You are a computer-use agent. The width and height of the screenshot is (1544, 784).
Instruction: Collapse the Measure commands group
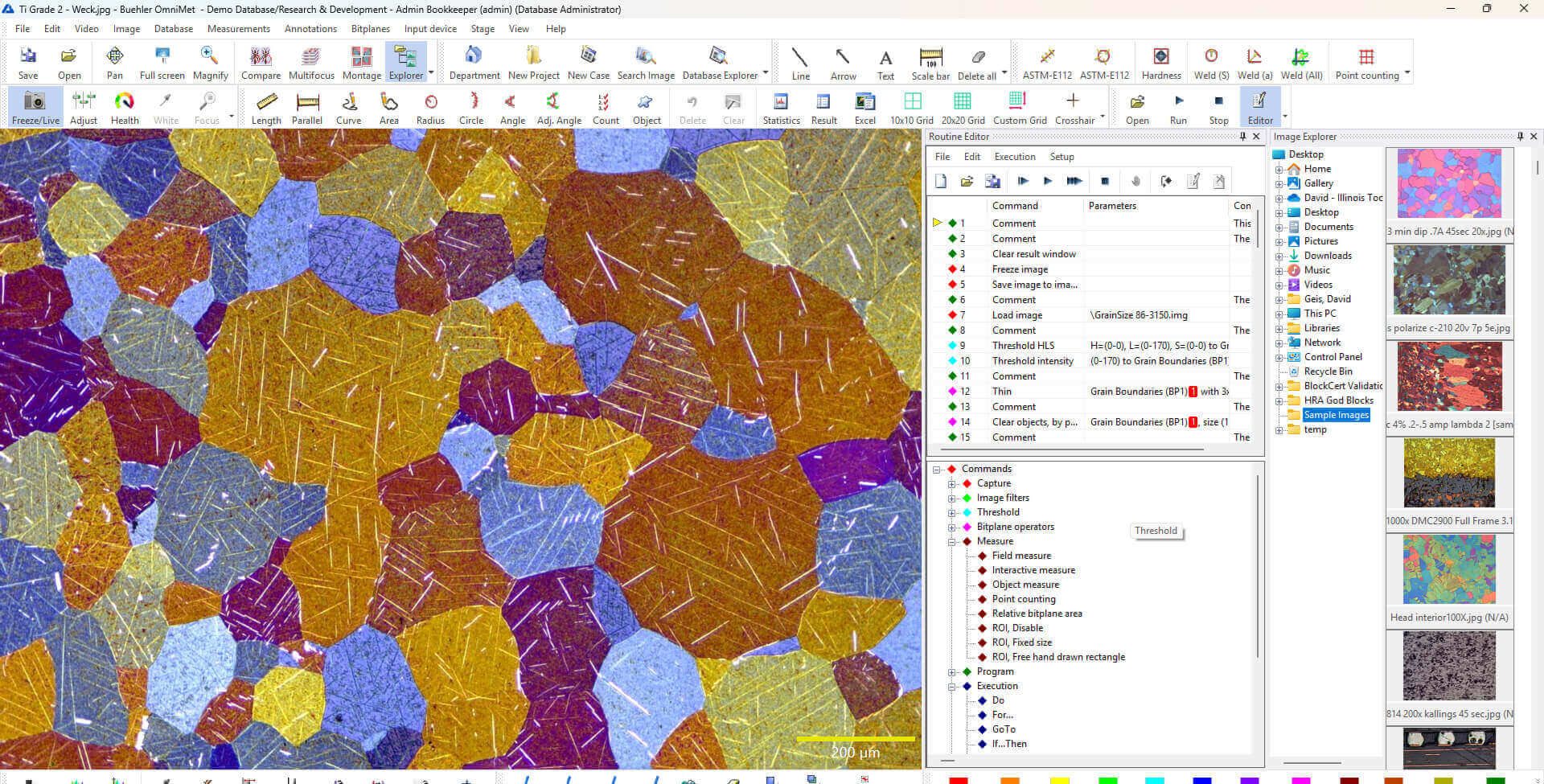(x=952, y=541)
